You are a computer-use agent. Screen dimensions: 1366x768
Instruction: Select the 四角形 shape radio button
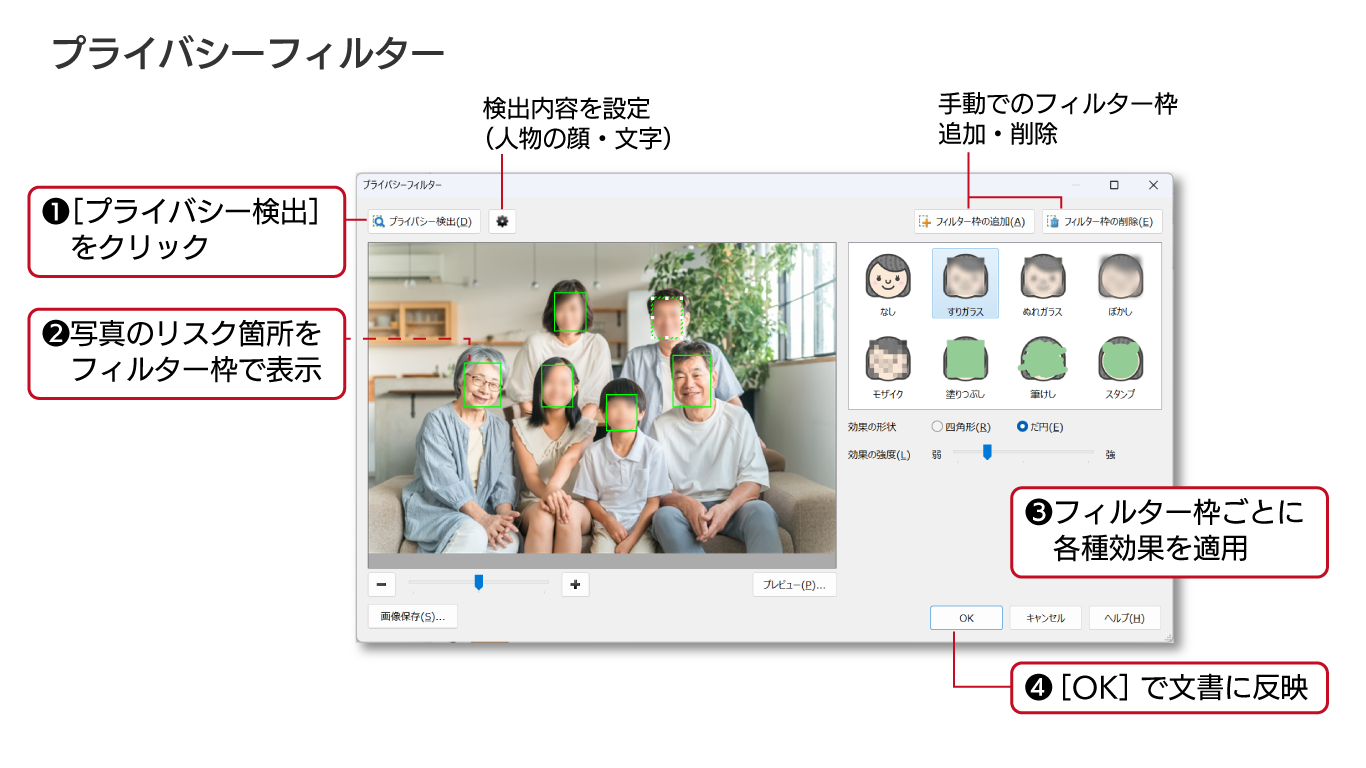[937, 427]
